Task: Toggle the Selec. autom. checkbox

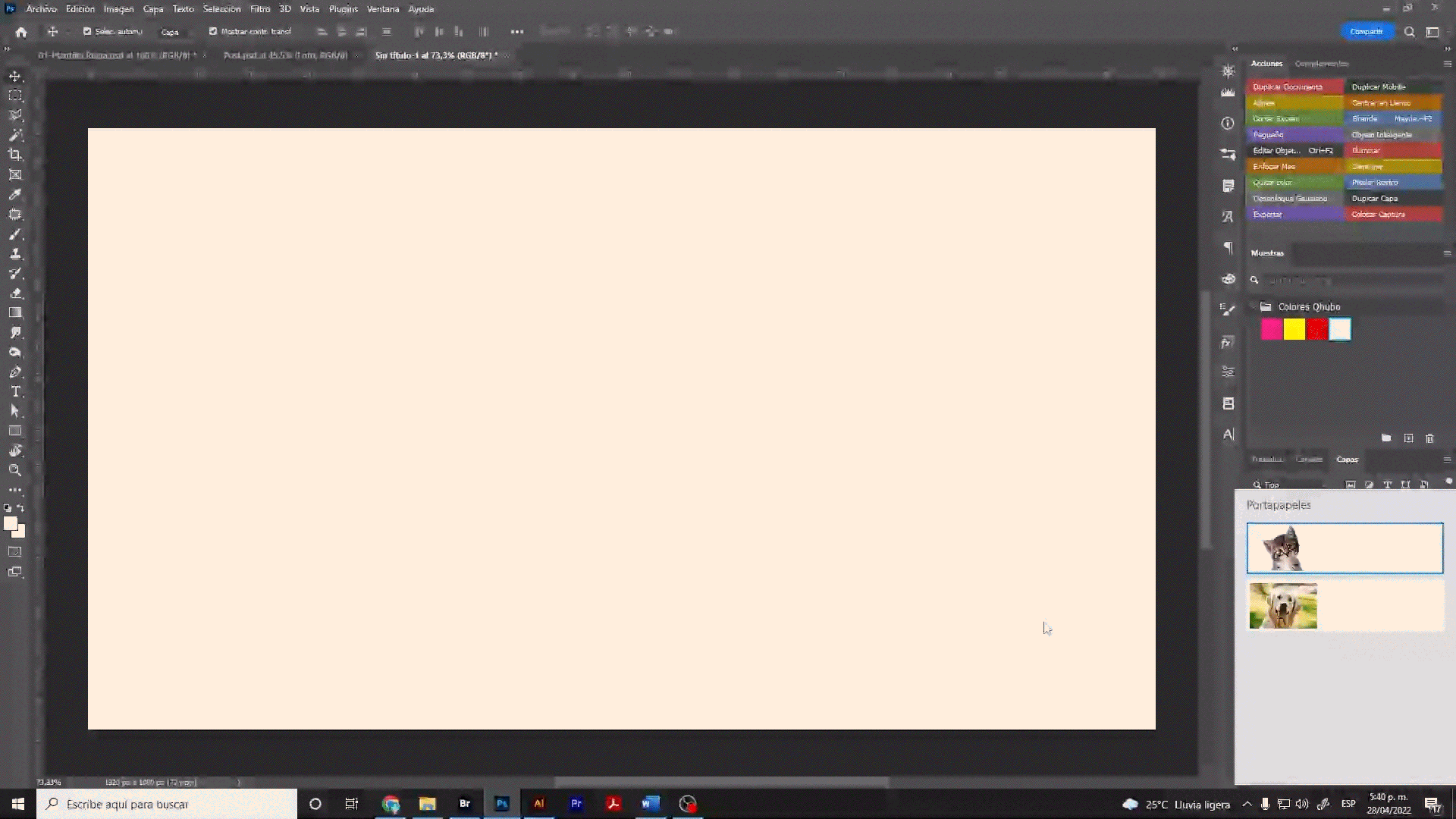Action: coord(87,32)
